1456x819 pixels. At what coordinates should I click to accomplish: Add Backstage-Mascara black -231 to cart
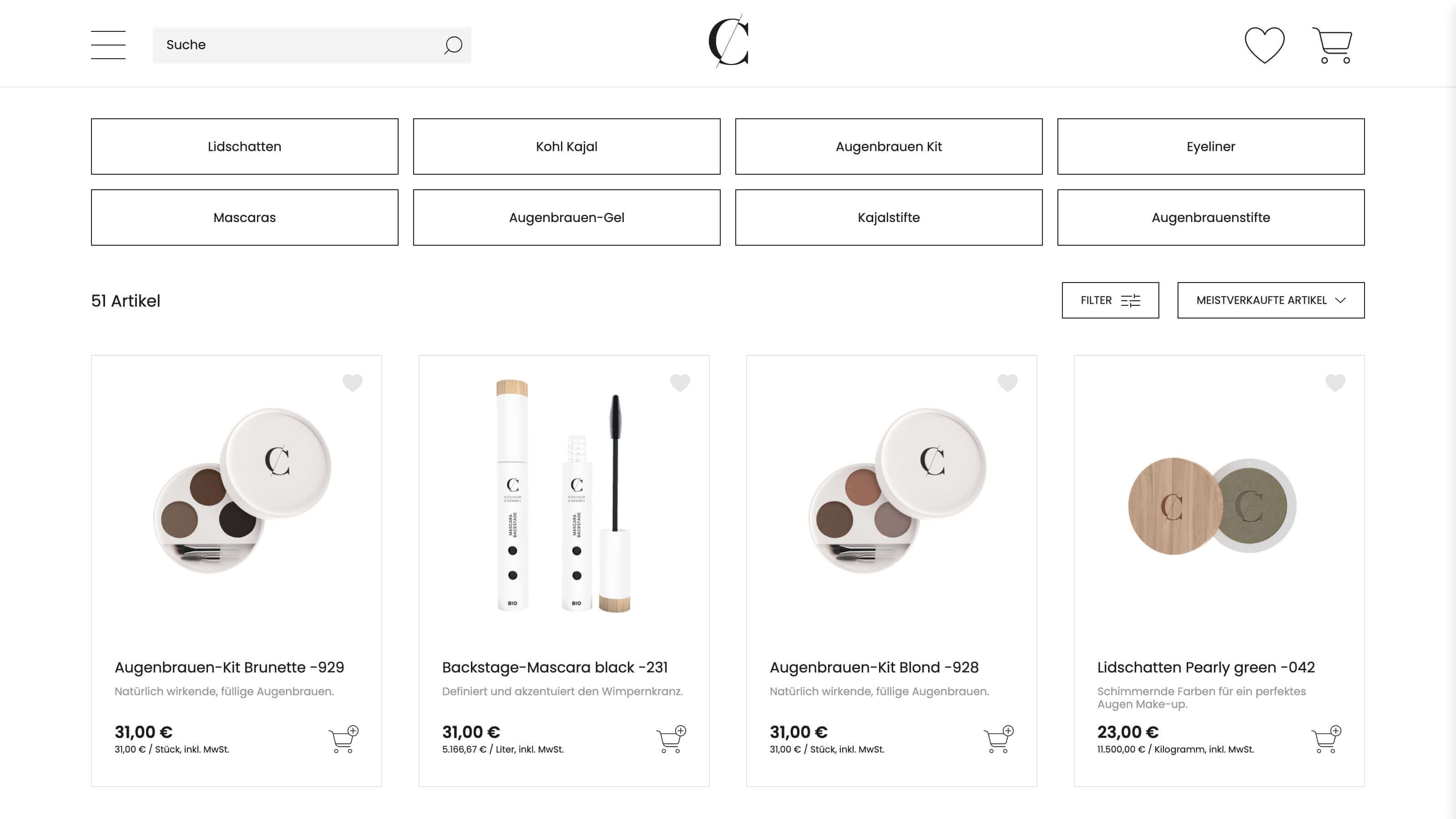(671, 739)
